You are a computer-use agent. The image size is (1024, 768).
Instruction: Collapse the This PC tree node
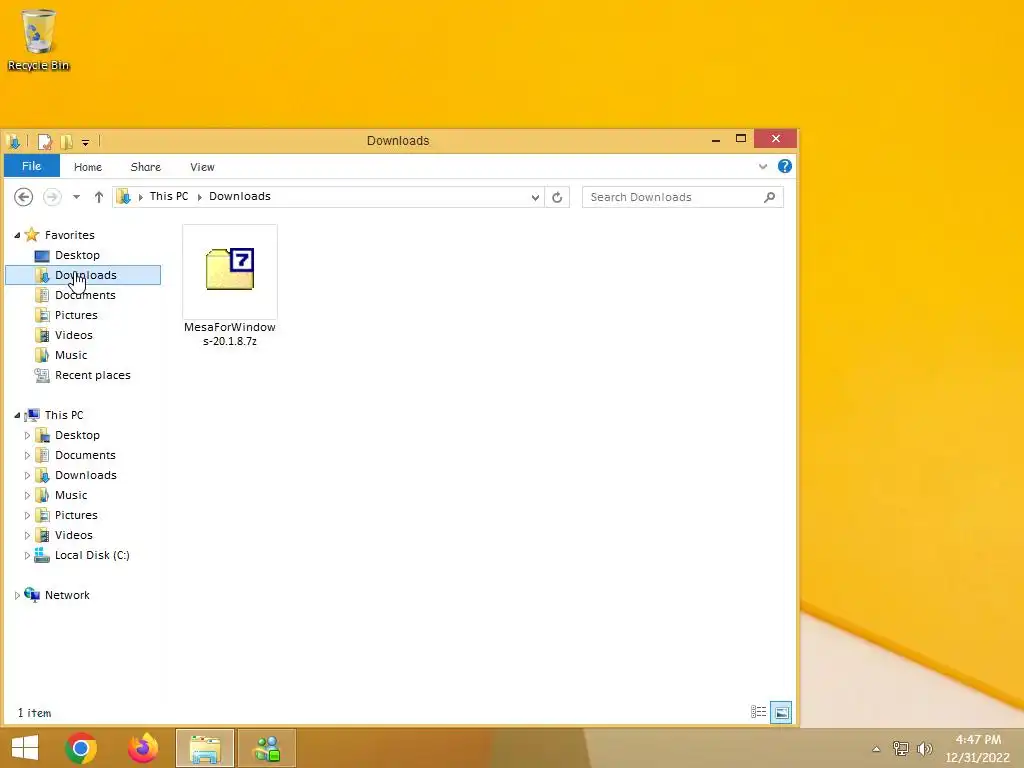click(17, 415)
